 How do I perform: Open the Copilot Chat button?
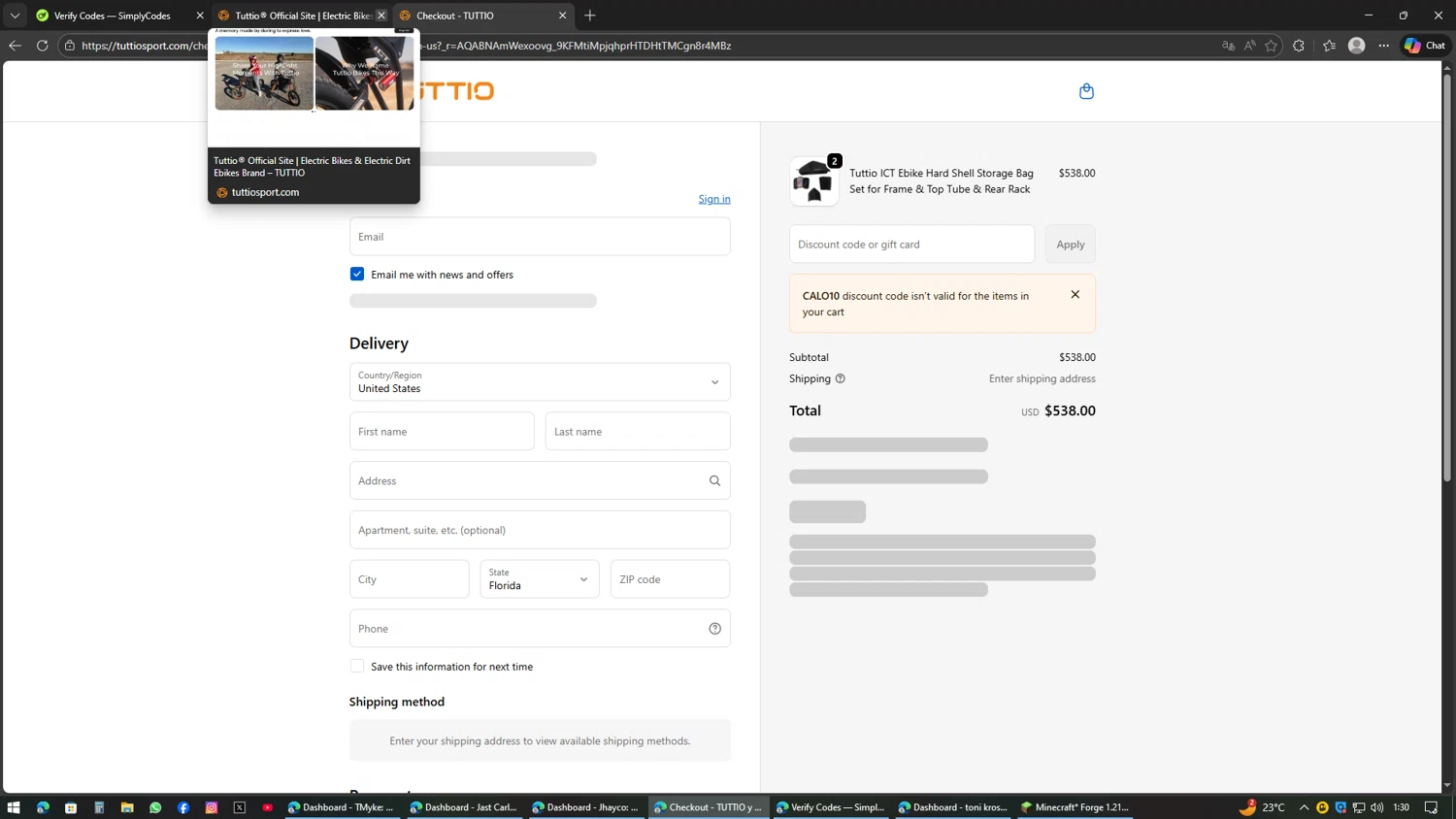pos(1425,46)
